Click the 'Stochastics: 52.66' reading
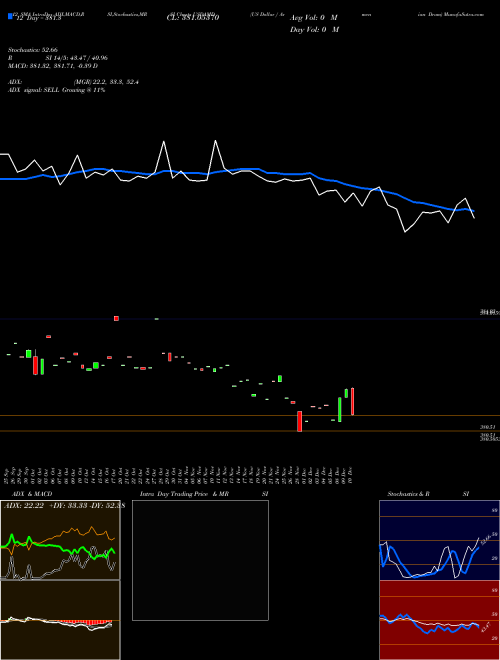 (32, 50)
